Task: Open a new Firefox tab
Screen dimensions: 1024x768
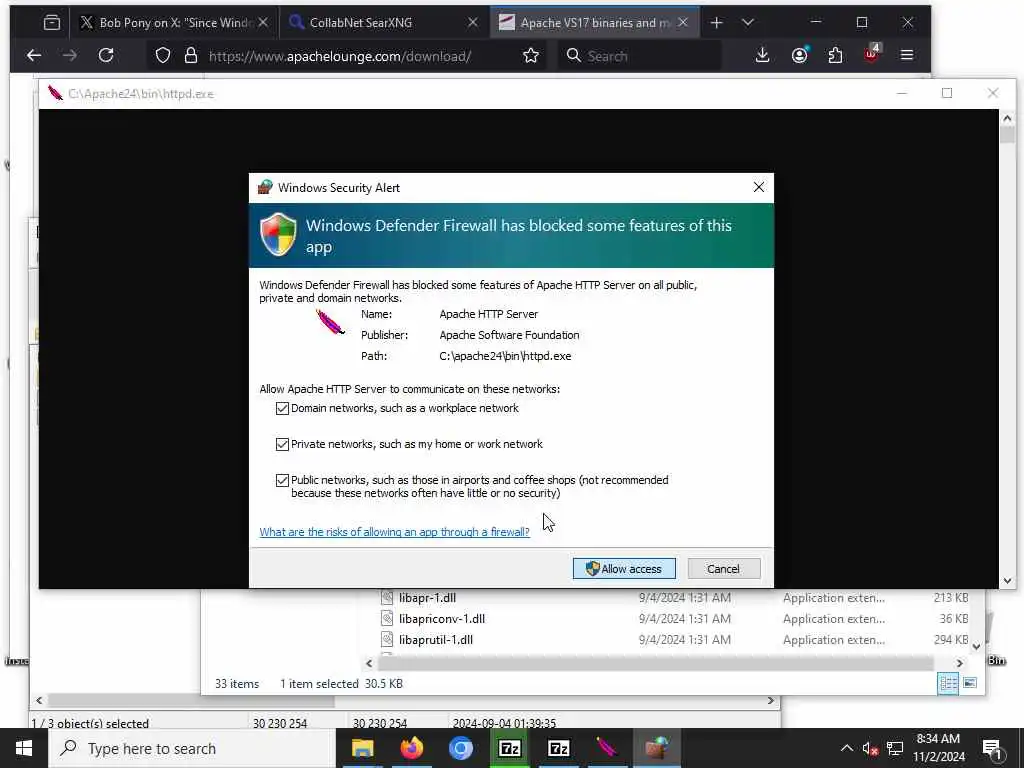Action: coord(716,23)
